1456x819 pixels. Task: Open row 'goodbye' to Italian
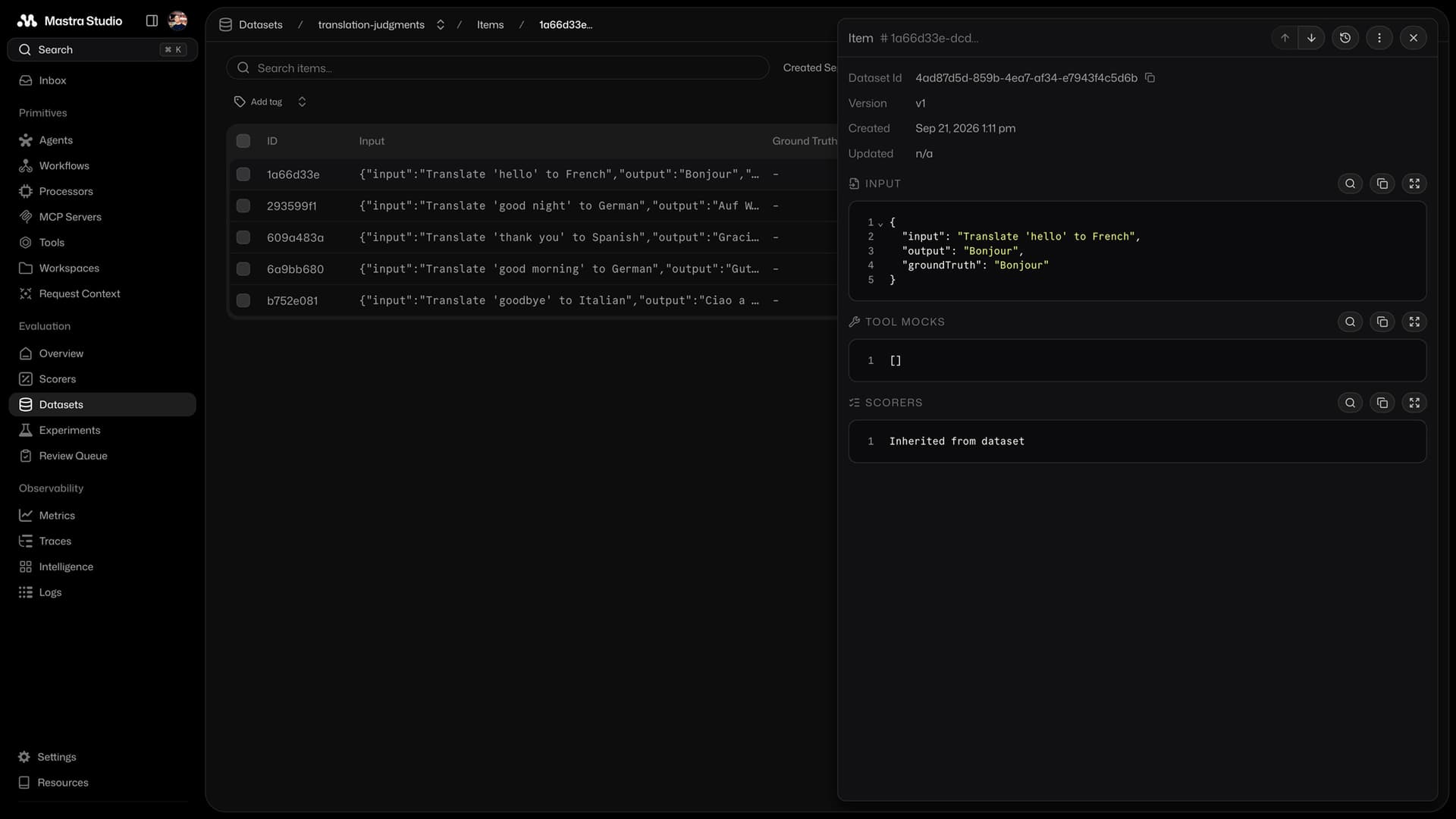coord(532,300)
